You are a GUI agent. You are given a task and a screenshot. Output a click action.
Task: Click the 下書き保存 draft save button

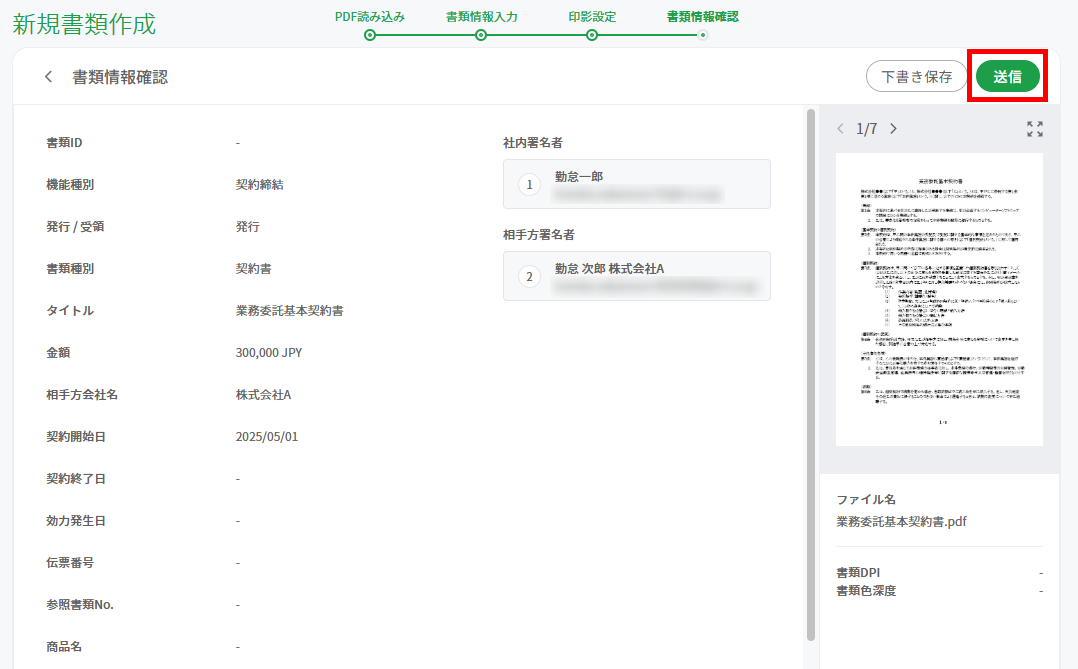(x=916, y=76)
